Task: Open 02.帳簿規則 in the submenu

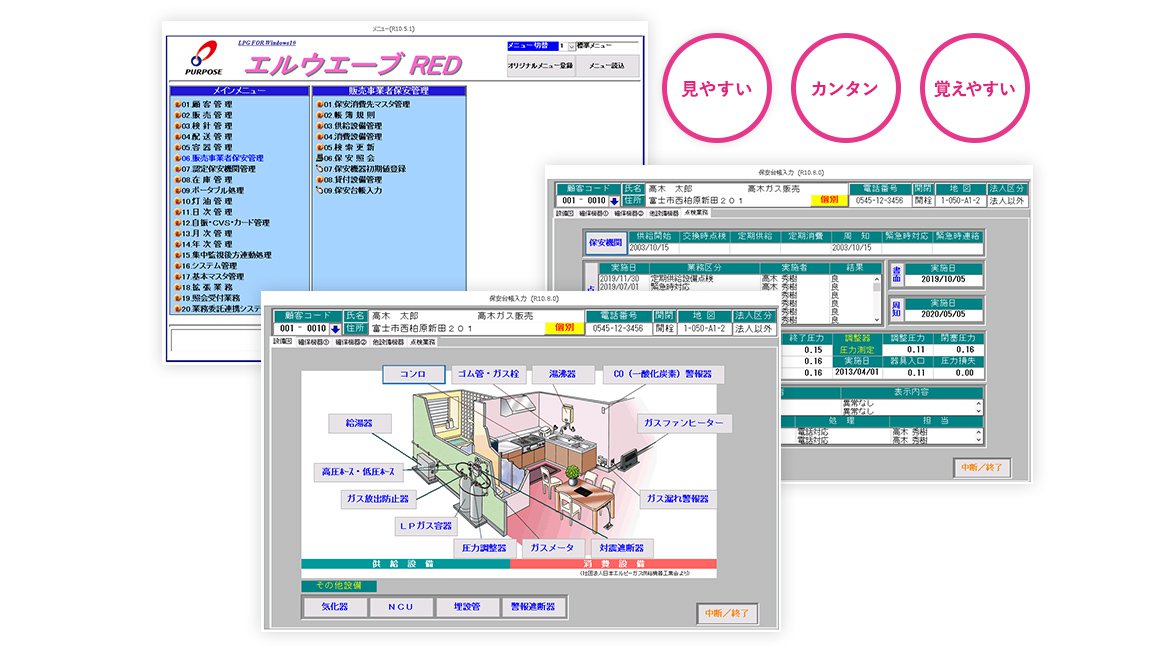Action: click(349, 115)
